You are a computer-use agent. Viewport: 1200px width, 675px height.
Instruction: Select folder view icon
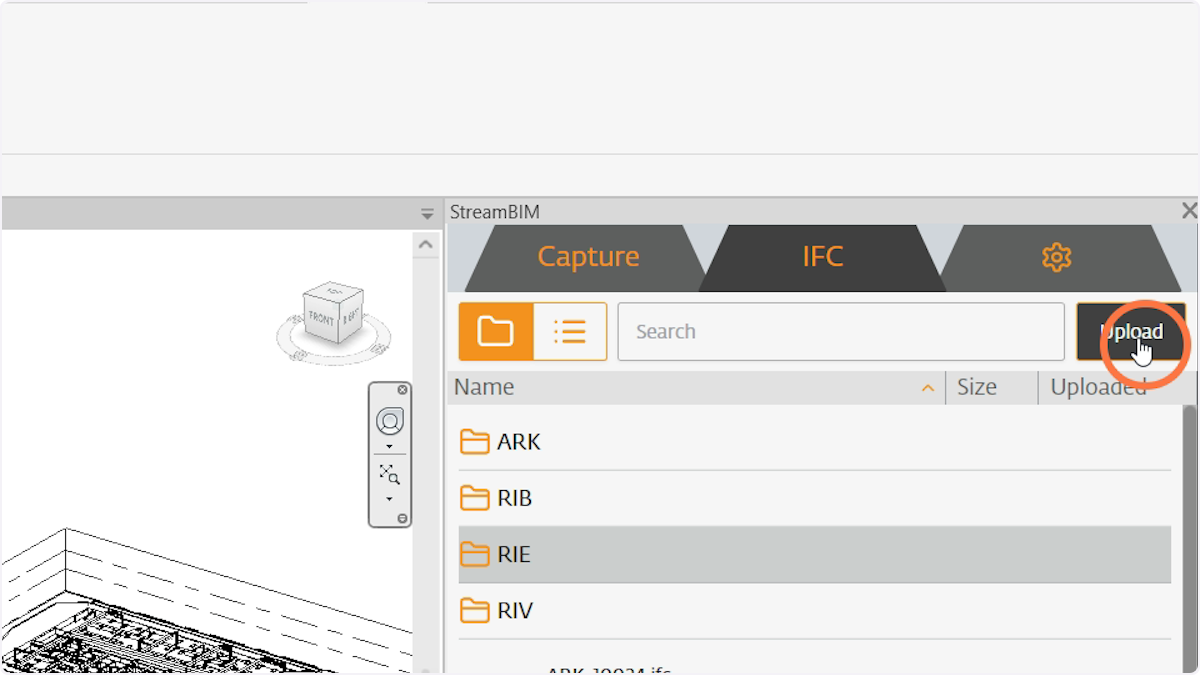click(x=496, y=331)
